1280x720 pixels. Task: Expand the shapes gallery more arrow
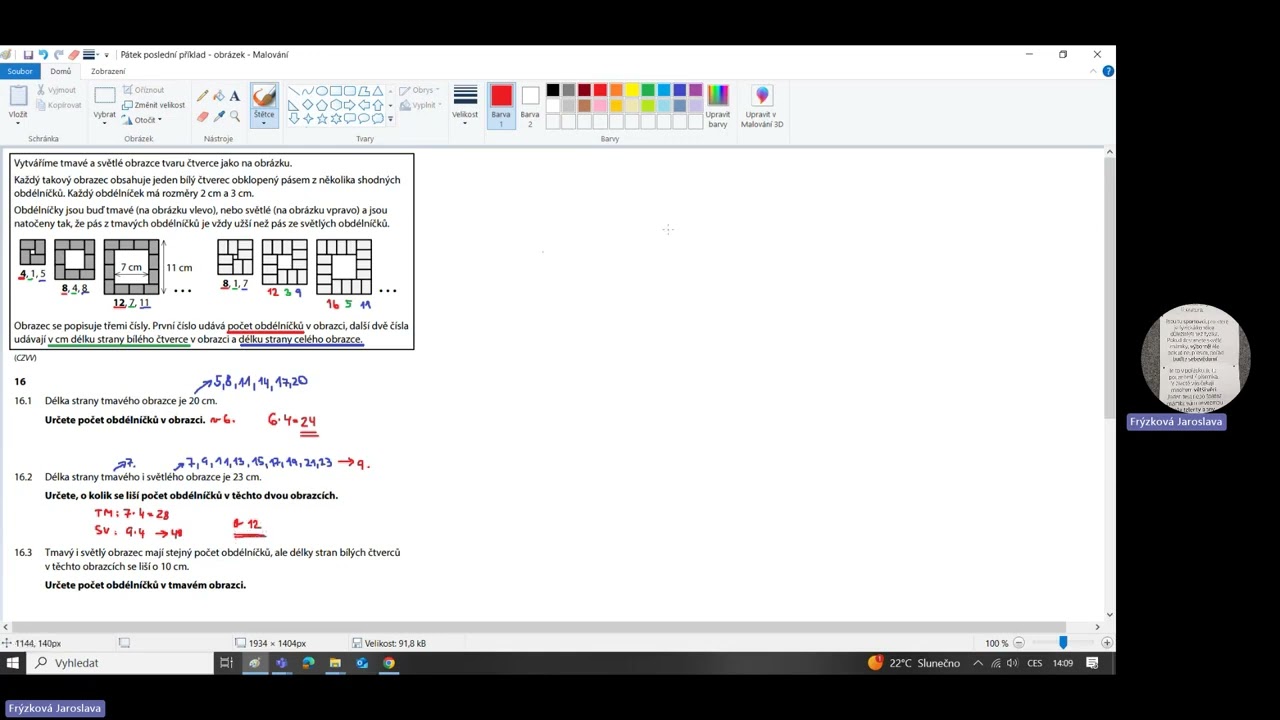click(390, 119)
